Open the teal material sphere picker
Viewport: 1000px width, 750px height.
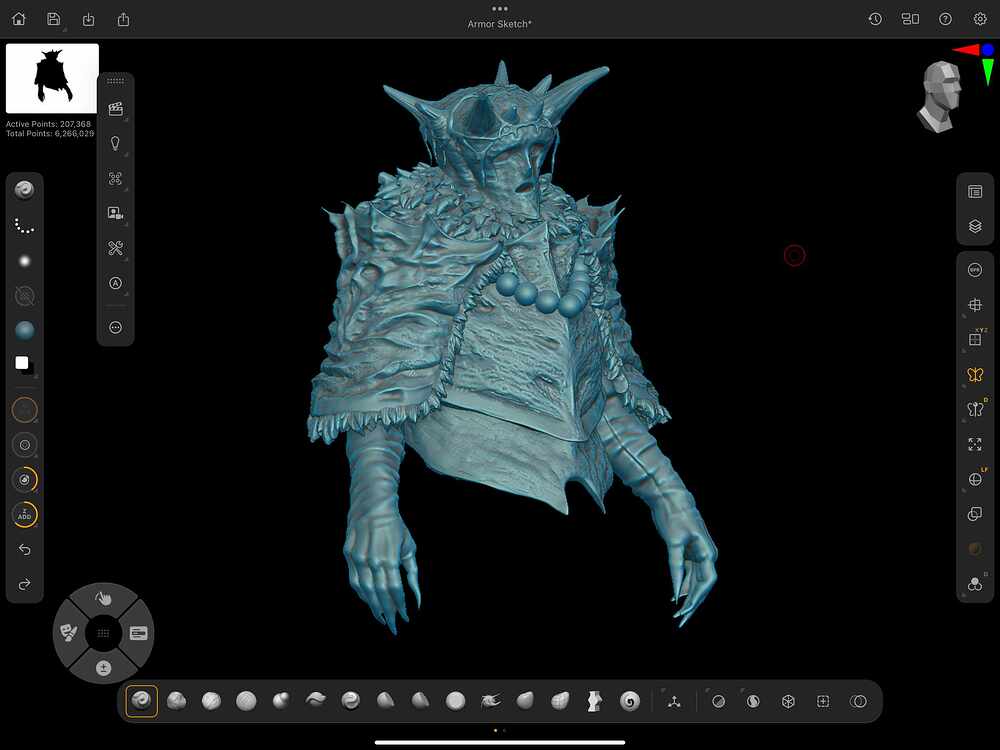[24, 330]
